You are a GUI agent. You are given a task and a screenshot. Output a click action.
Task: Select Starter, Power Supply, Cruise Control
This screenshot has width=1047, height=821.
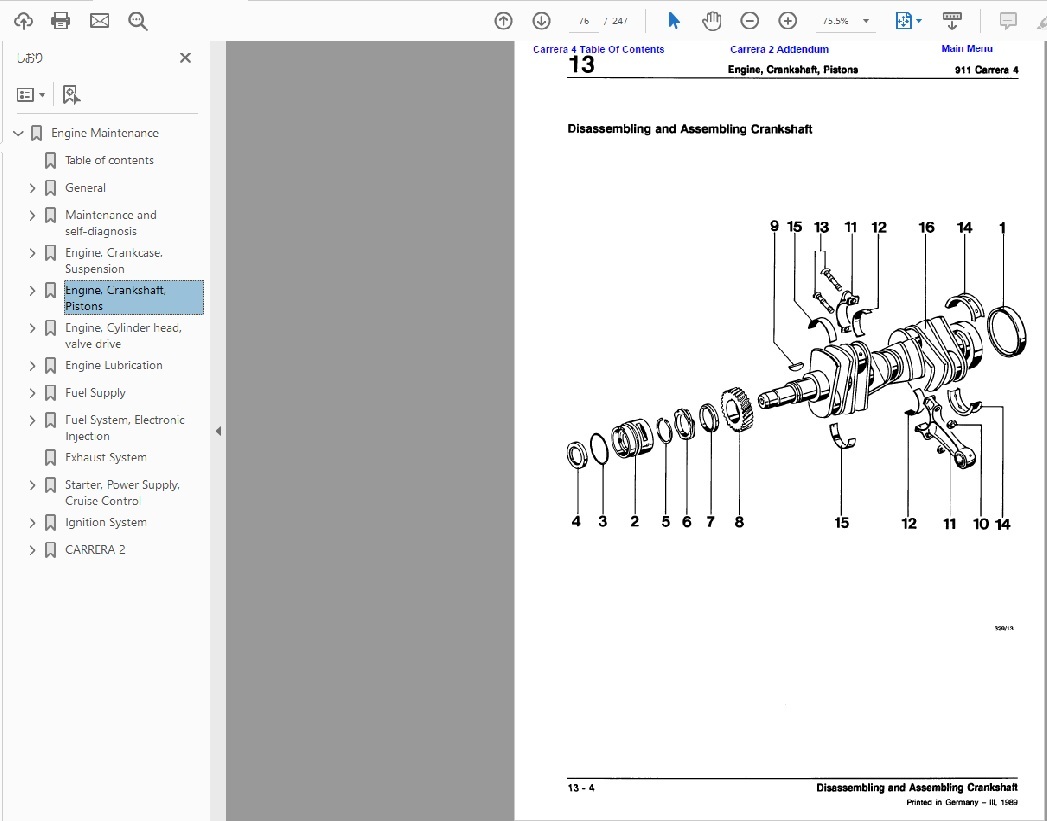pyautogui.click(x=122, y=493)
